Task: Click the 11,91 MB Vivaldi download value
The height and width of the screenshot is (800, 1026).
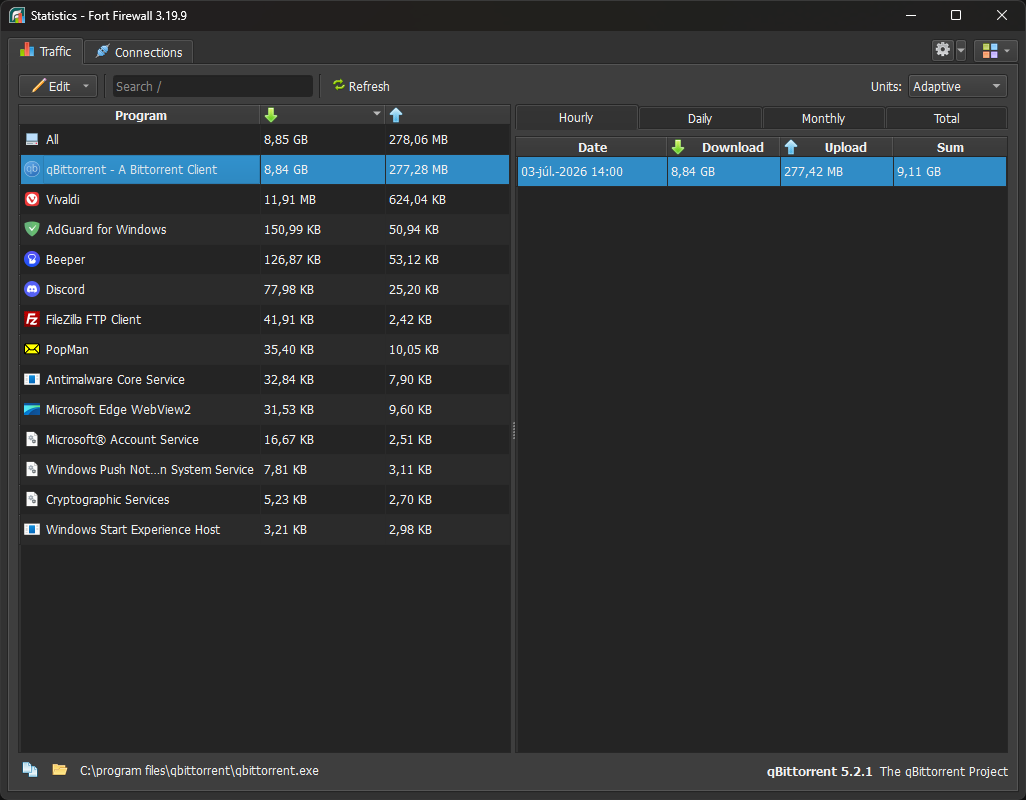Action: [x=290, y=200]
